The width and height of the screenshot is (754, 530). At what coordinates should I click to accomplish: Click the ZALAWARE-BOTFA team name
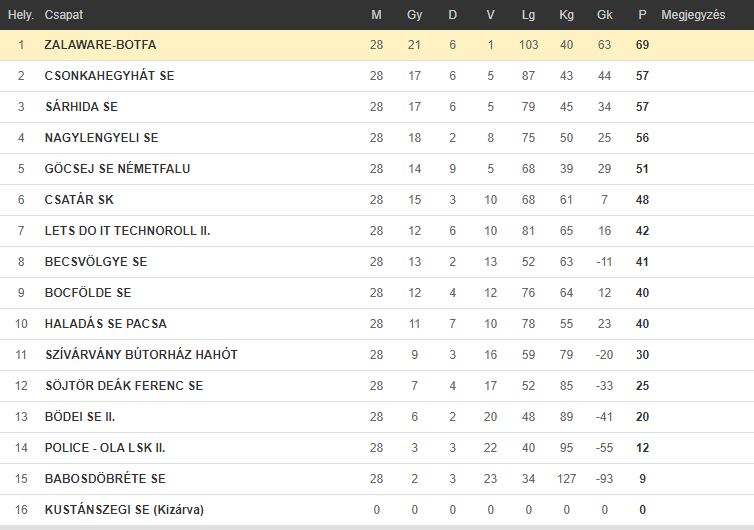pos(100,45)
